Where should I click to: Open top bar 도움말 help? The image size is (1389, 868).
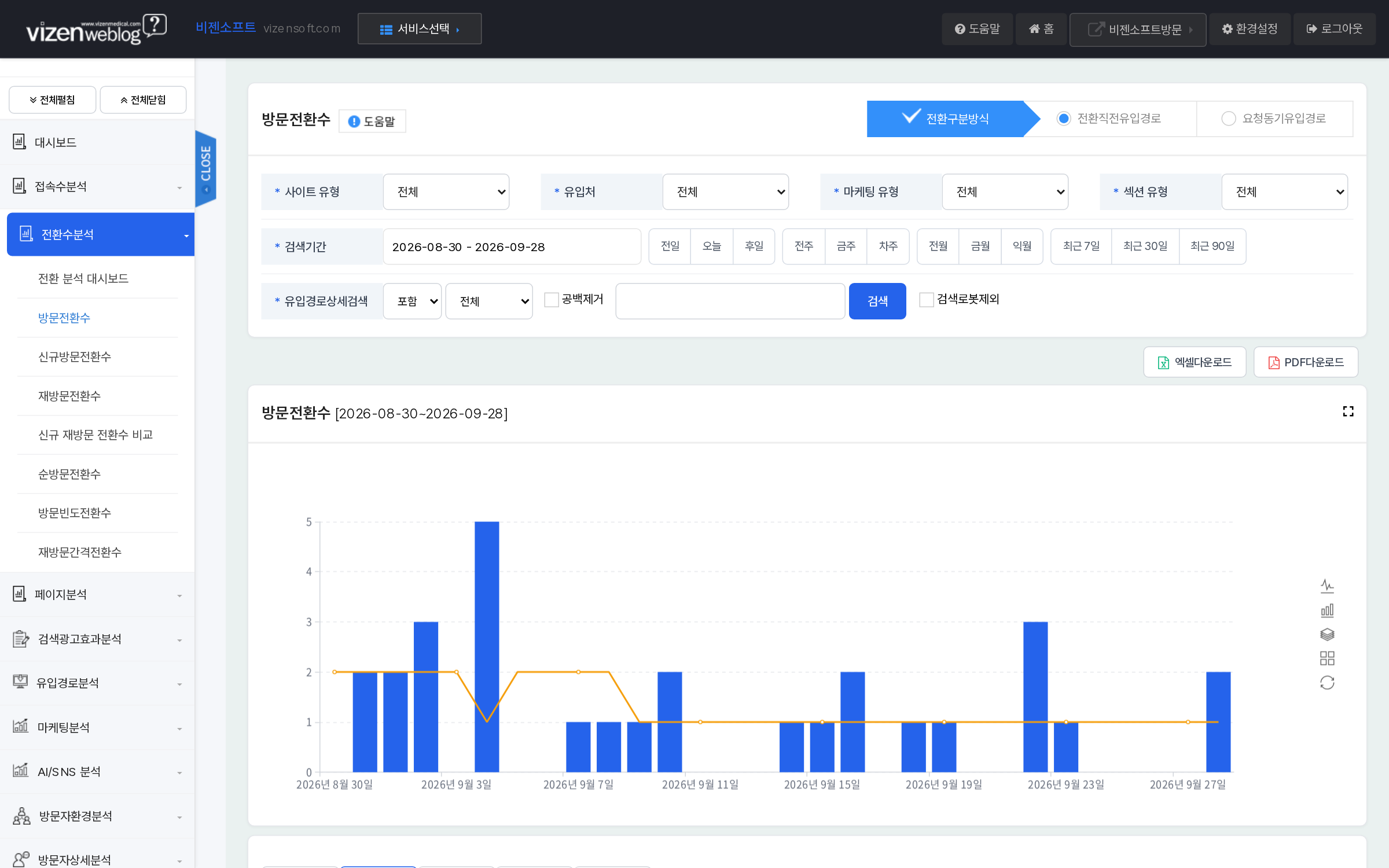tap(977, 29)
